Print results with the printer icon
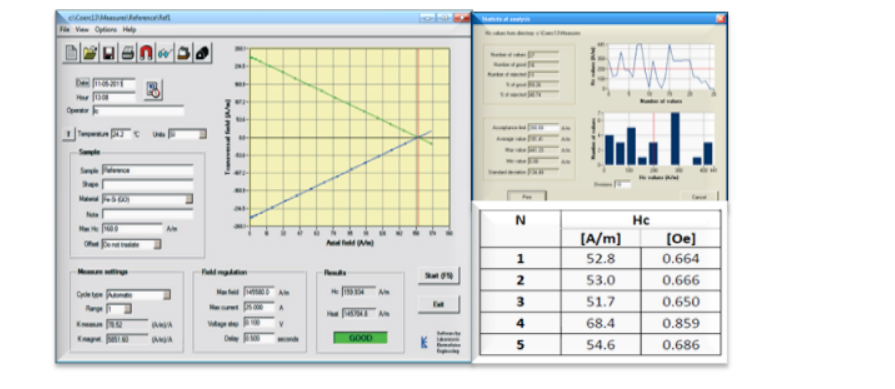The image size is (895, 389). pyautogui.click(x=128, y=53)
